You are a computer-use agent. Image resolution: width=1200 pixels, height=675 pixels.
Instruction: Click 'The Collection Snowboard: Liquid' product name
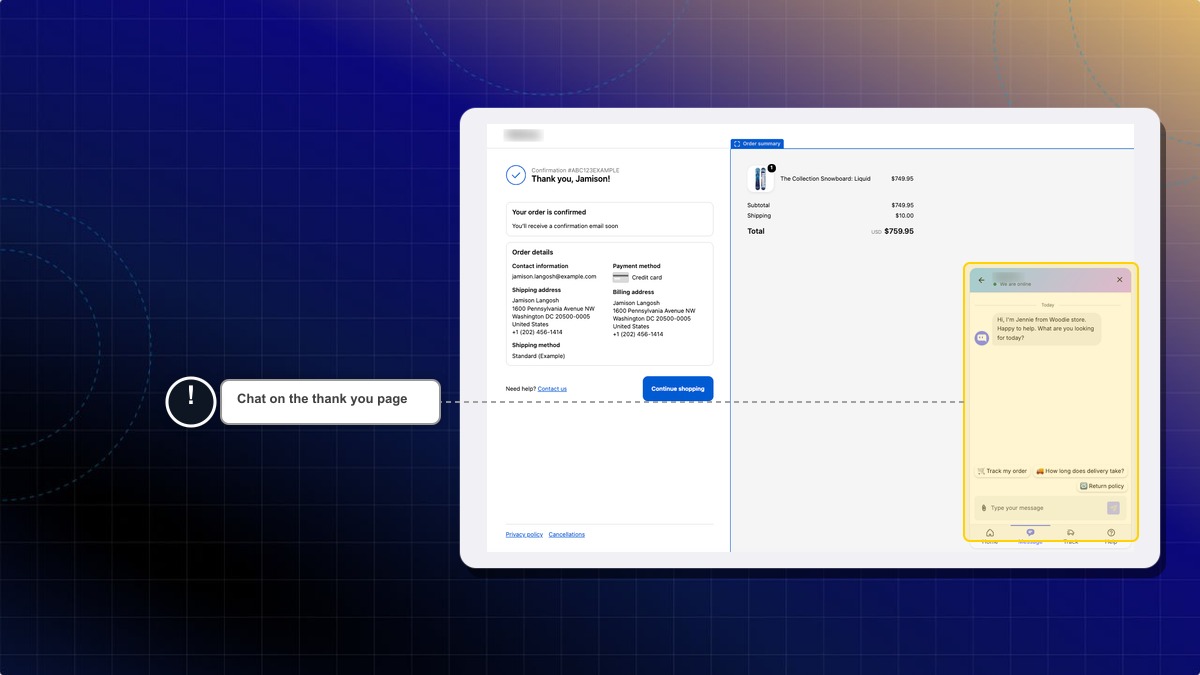coord(825,179)
